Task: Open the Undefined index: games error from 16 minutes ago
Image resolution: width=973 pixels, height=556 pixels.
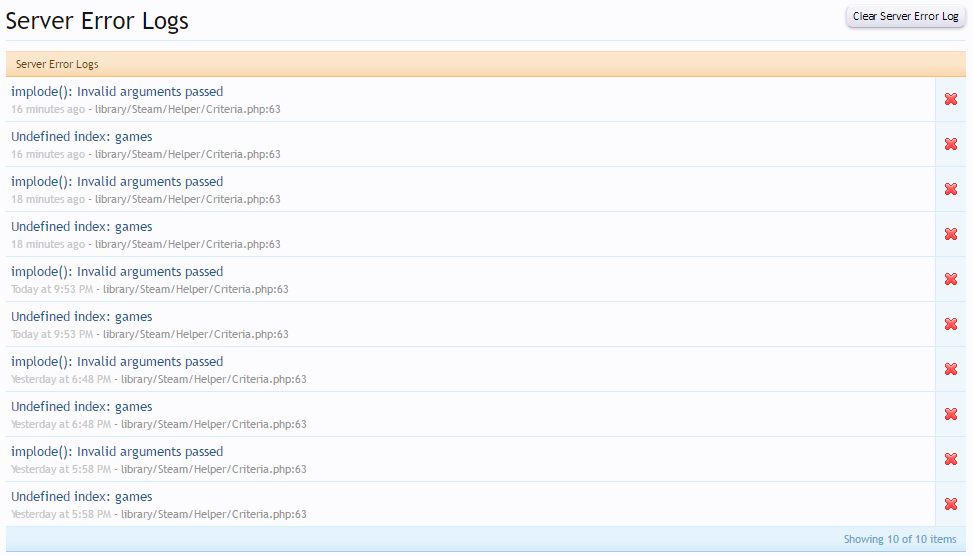Action: coord(82,137)
